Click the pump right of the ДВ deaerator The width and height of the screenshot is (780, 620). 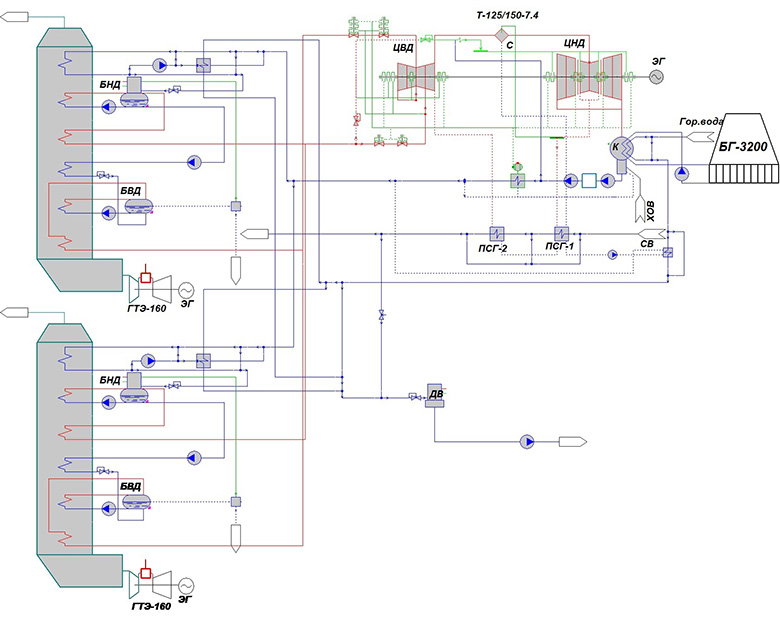coord(526,441)
